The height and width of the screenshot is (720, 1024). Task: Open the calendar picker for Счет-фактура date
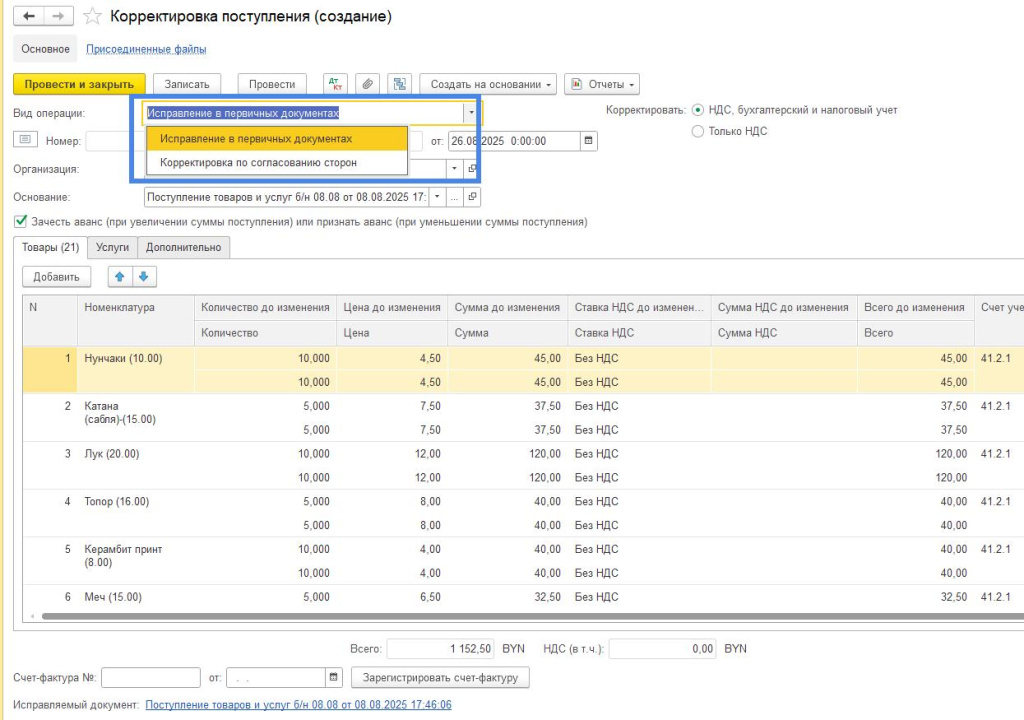(334, 678)
